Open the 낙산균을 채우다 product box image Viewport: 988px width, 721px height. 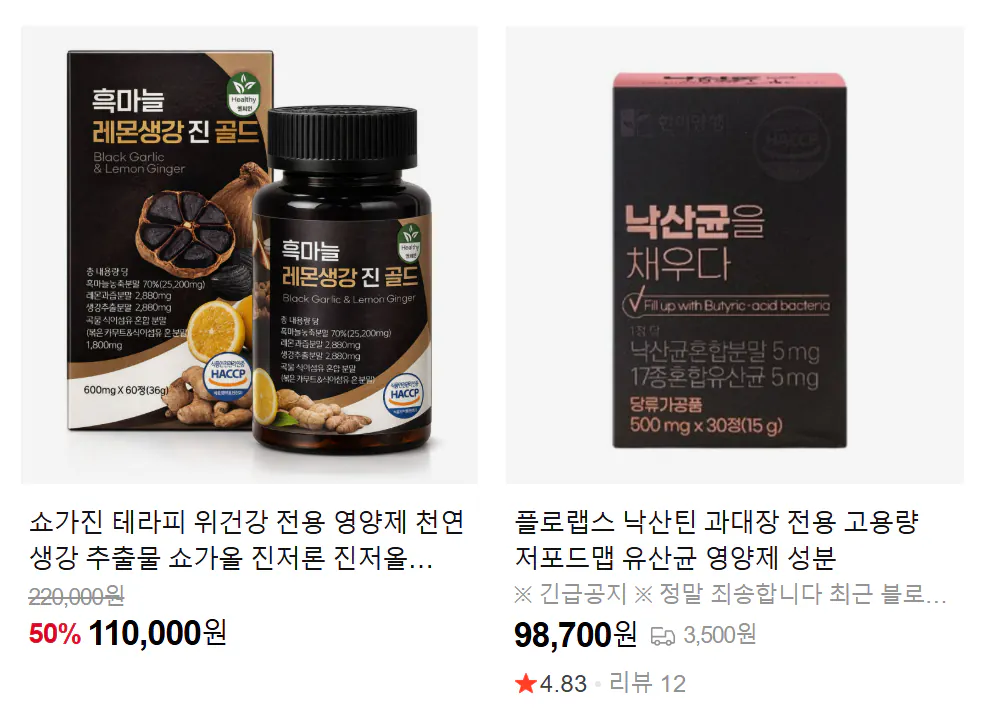pos(735,255)
